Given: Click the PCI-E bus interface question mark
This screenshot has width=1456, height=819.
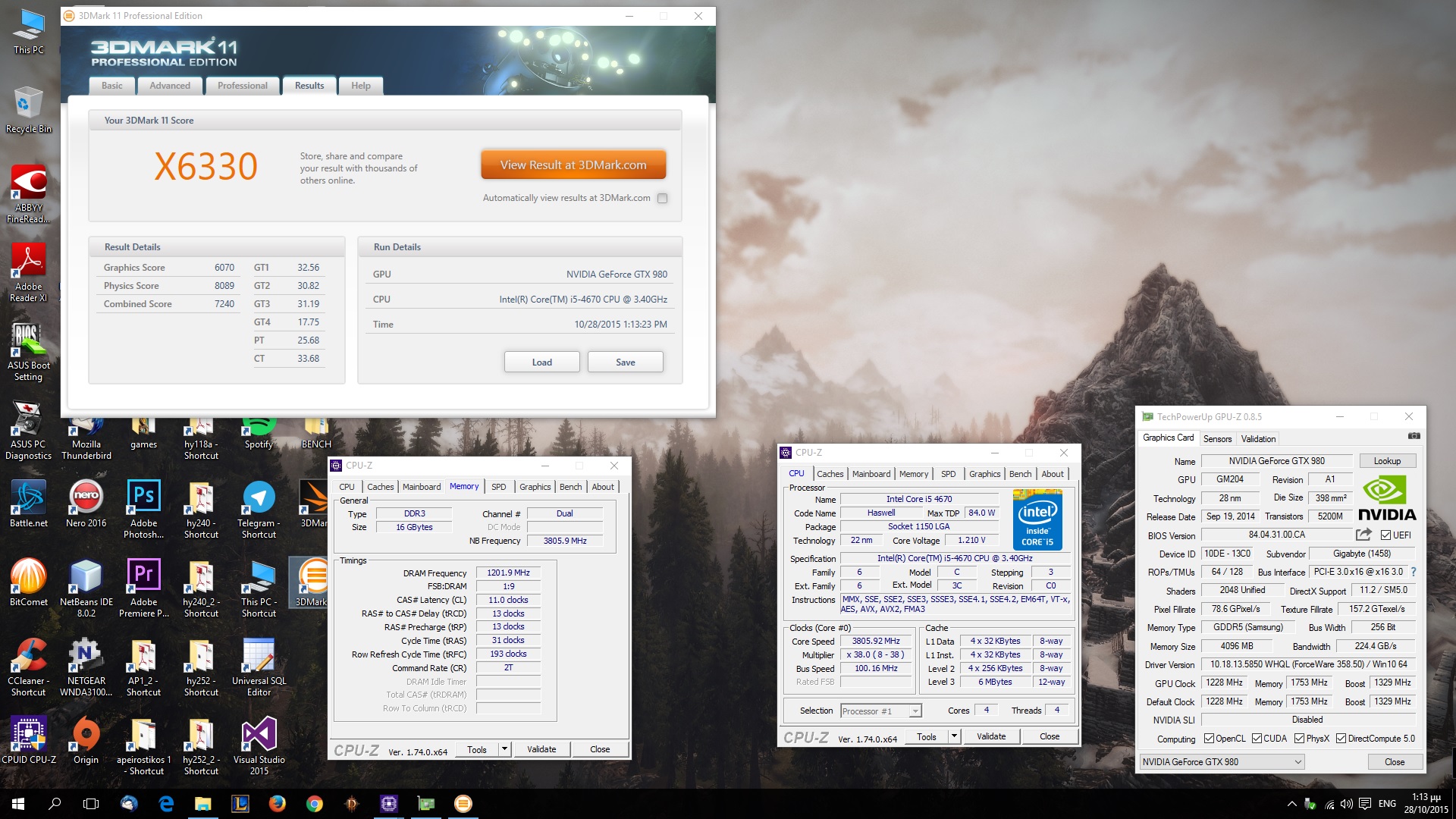Looking at the screenshot, I should click(x=1414, y=572).
